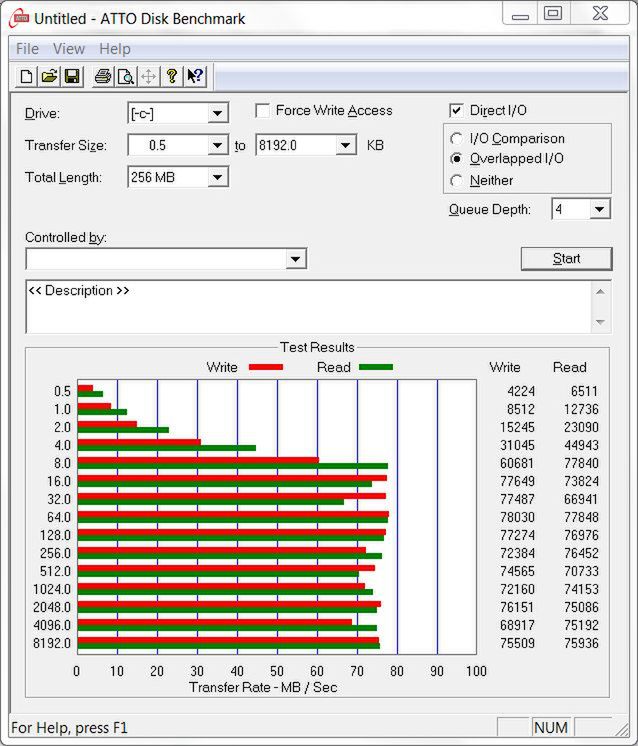Open the View menu
Viewport: 638px width, 746px height.
click(69, 49)
